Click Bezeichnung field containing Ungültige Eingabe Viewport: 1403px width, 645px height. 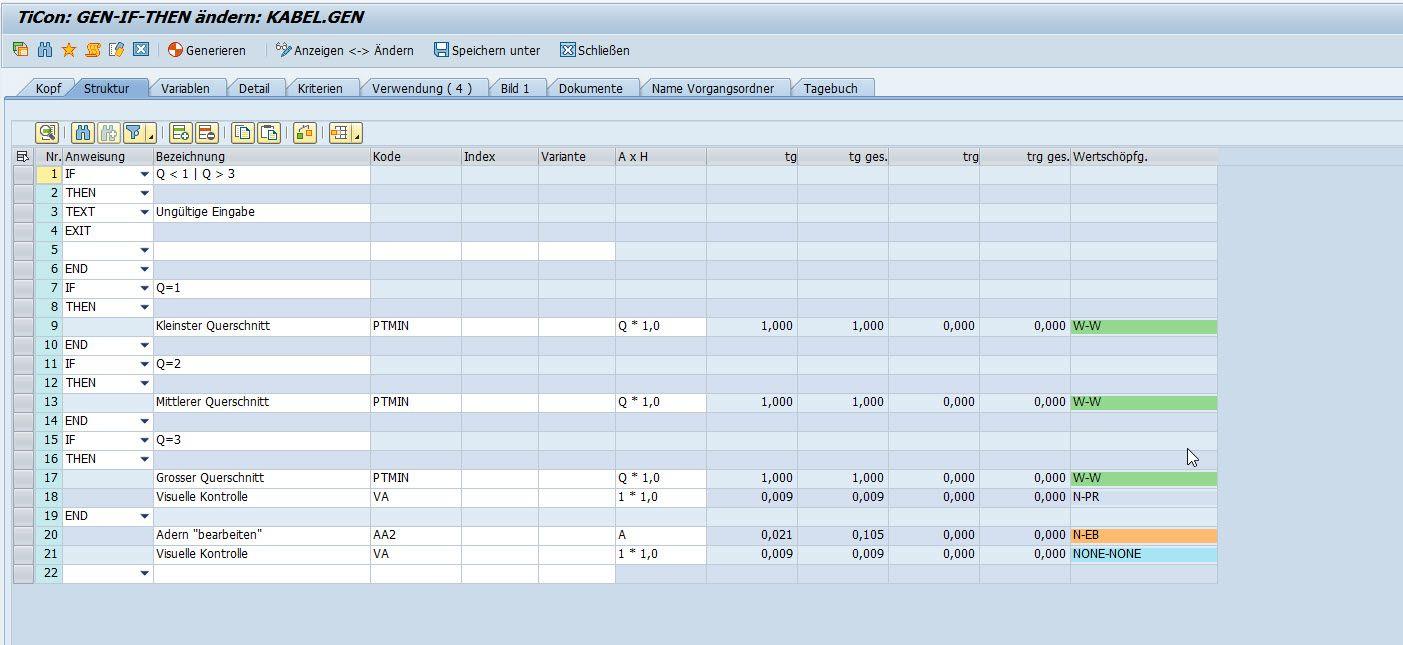tap(260, 212)
